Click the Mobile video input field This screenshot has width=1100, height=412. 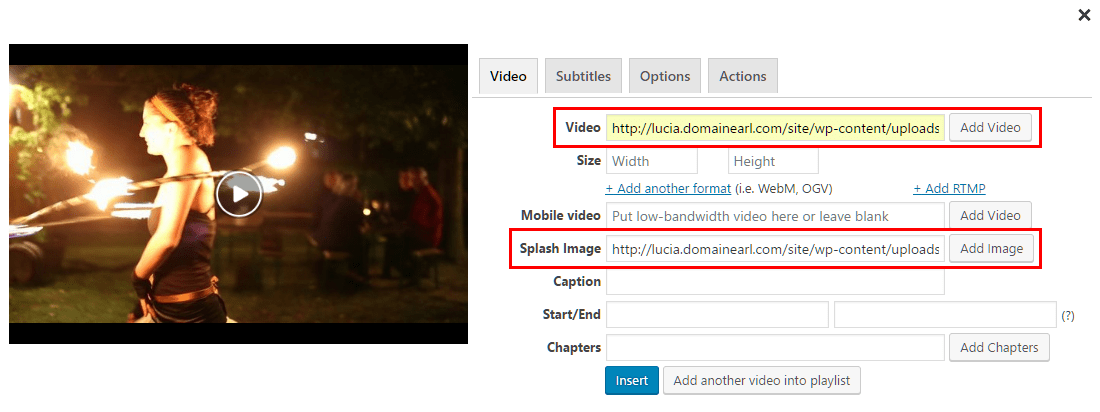click(775, 215)
